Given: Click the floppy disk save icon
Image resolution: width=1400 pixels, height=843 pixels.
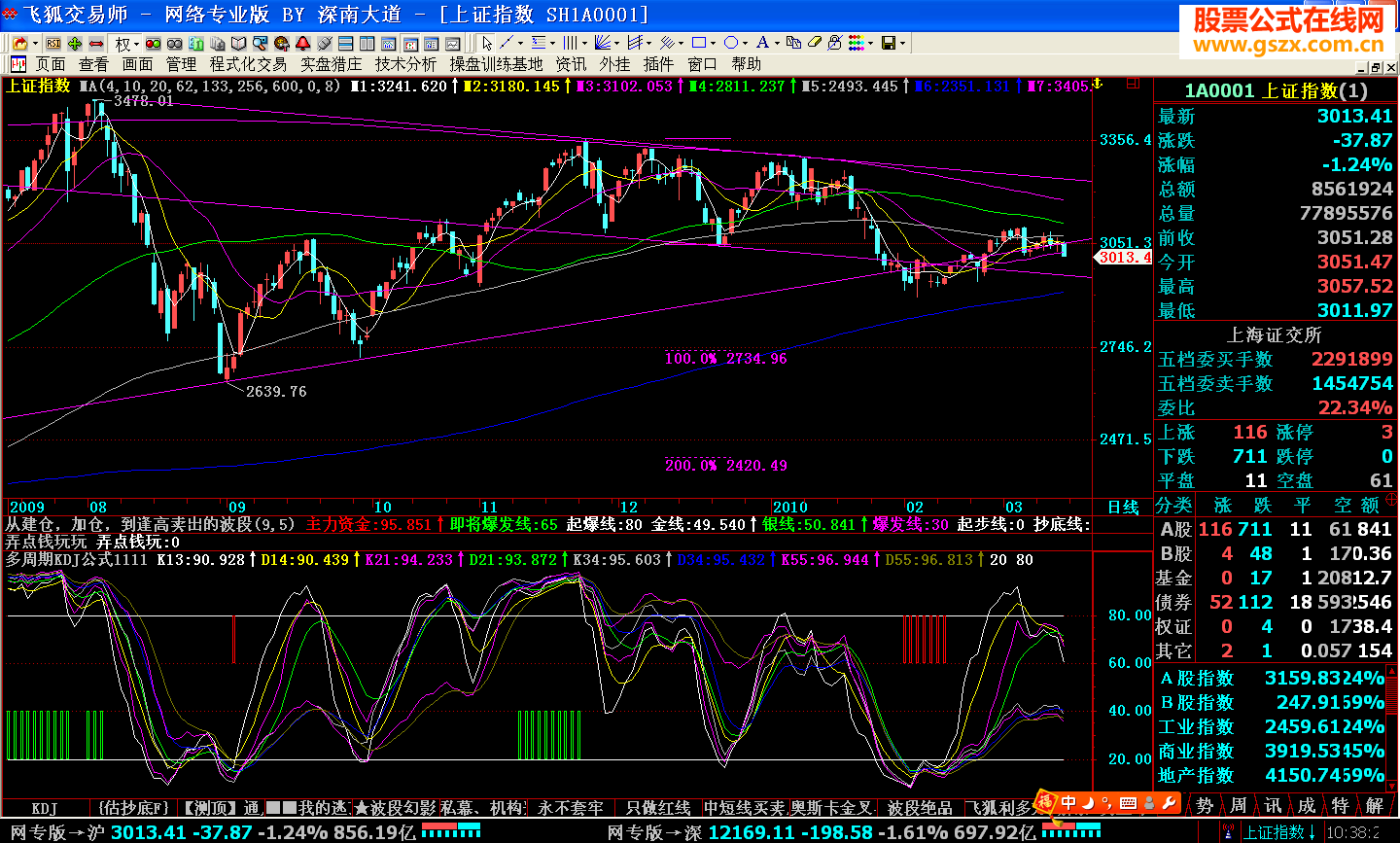Looking at the screenshot, I should [x=889, y=44].
